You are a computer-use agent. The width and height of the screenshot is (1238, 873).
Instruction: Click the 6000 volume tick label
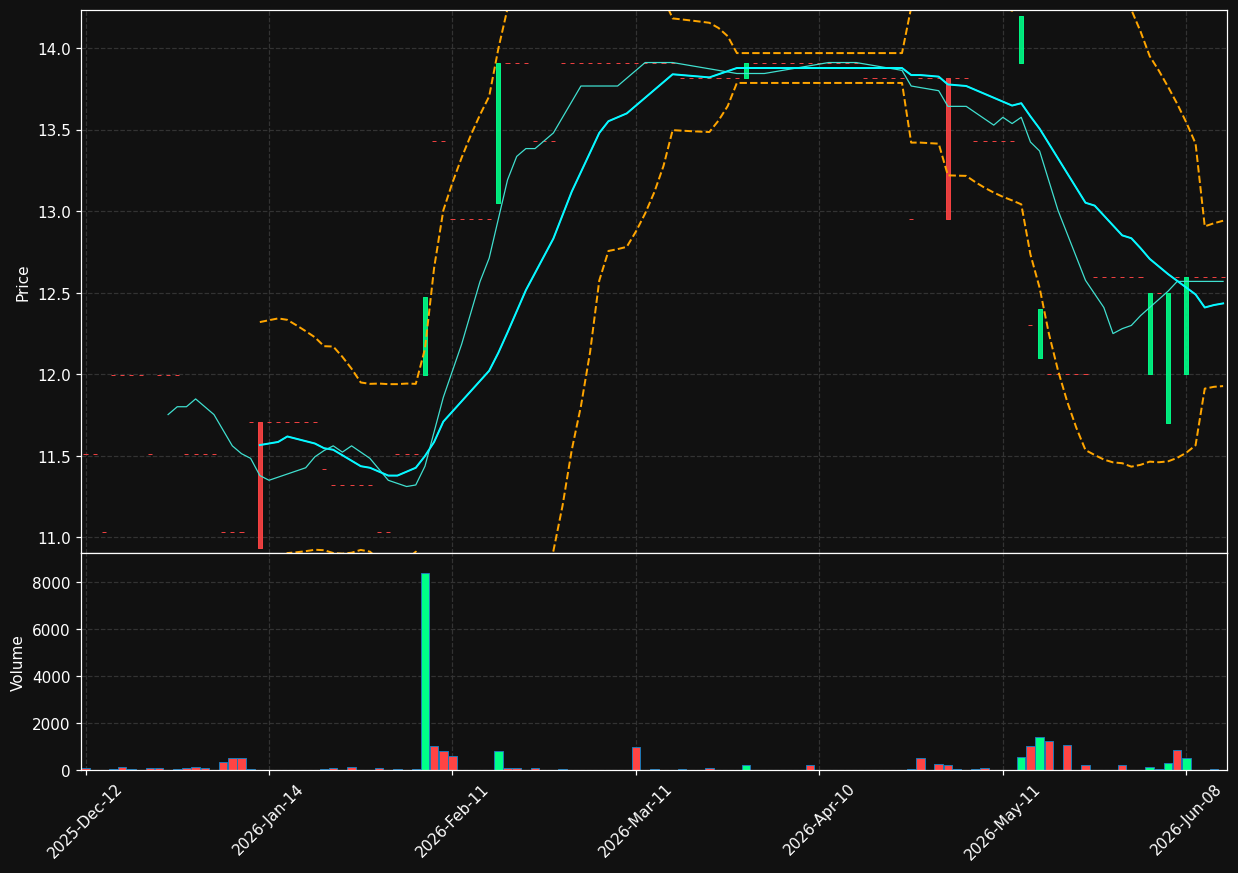pyautogui.click(x=53, y=630)
